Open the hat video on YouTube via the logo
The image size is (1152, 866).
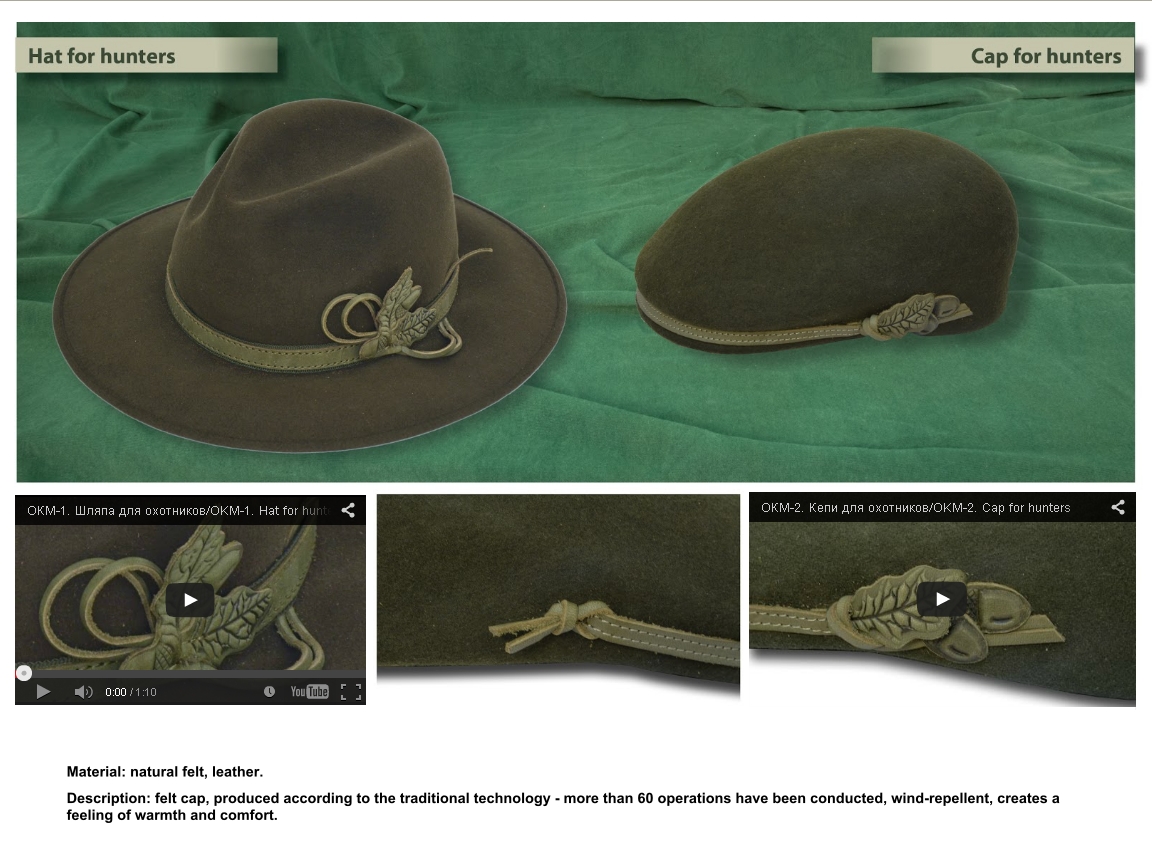309,691
